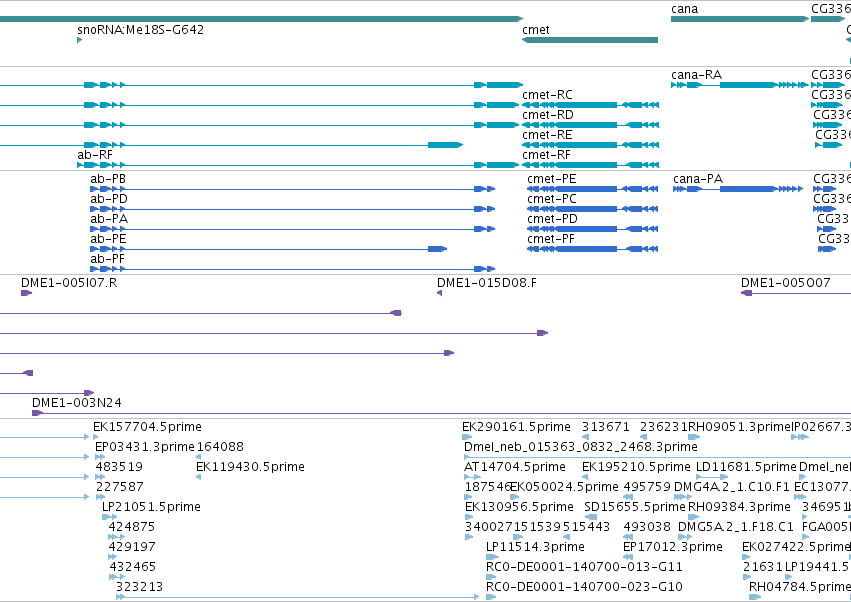Click the DME1-005O07 feature label
Image resolution: width=851 pixels, height=602 pixels.
(785, 283)
